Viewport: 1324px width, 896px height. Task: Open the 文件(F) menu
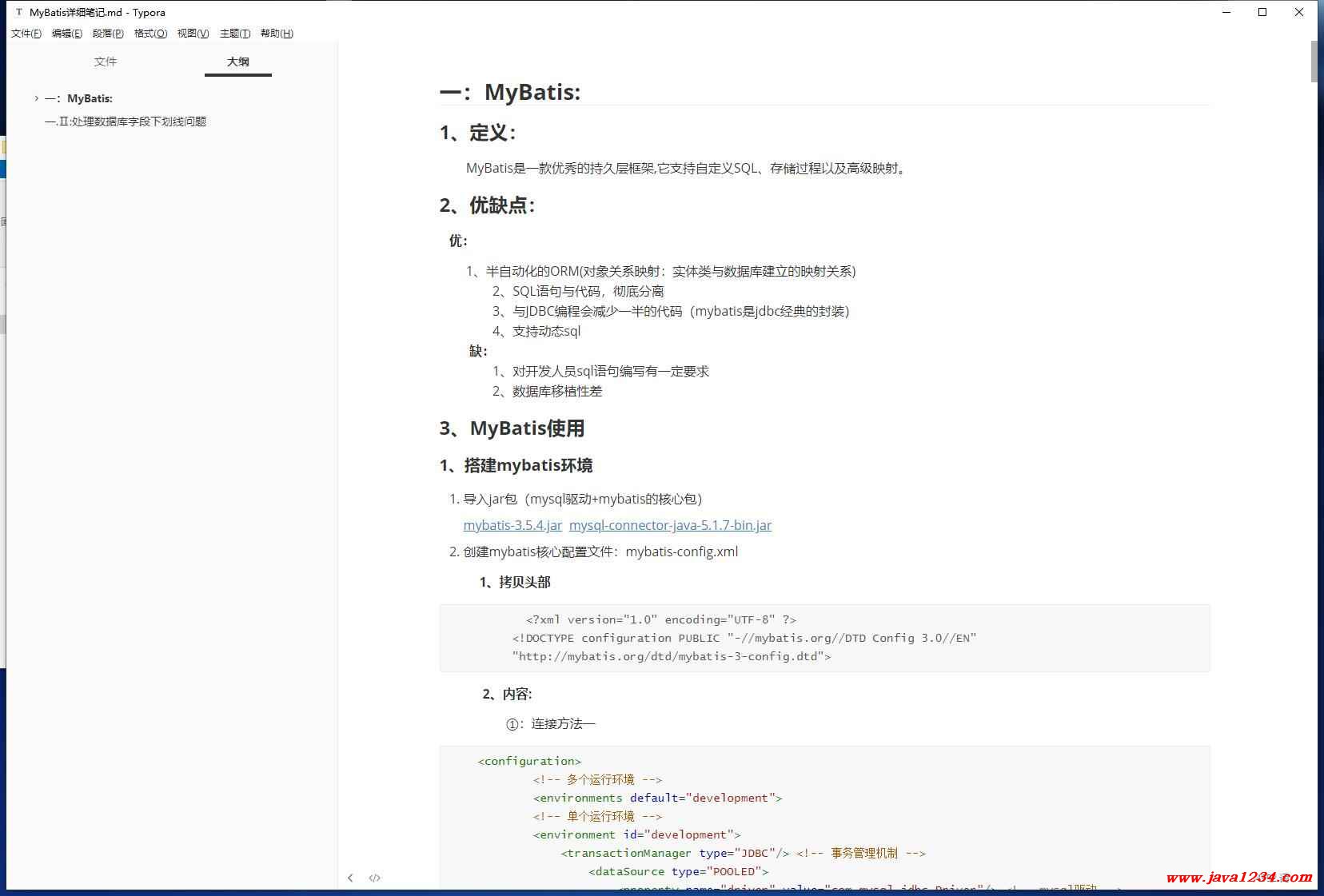click(x=26, y=33)
